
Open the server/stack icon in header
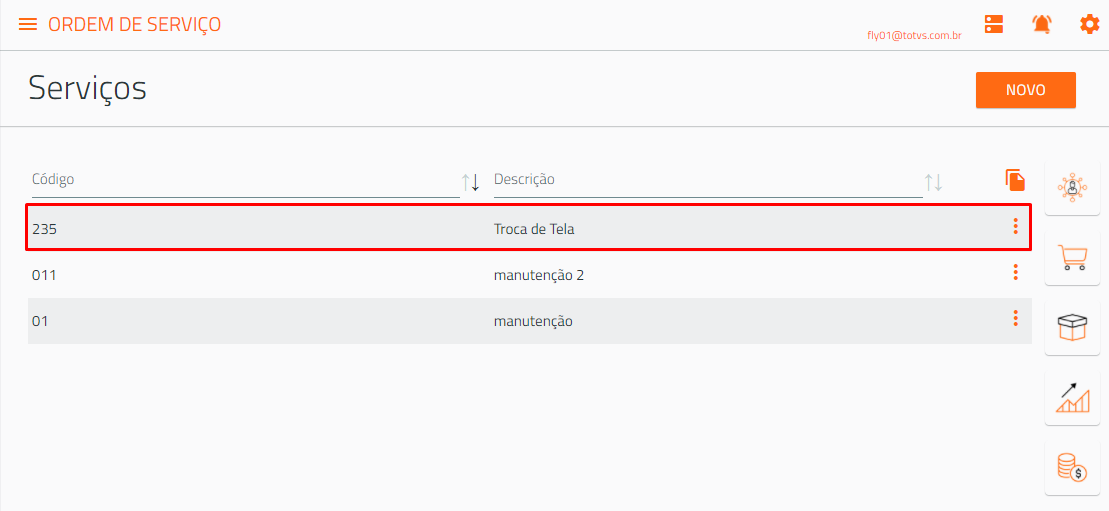pos(994,24)
